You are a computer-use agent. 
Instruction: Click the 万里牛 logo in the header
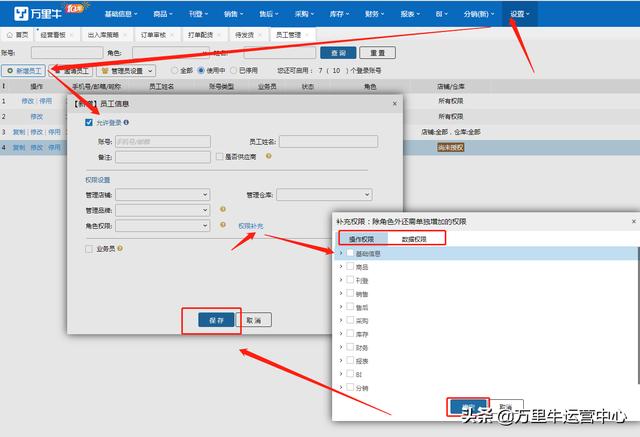tap(38, 13)
